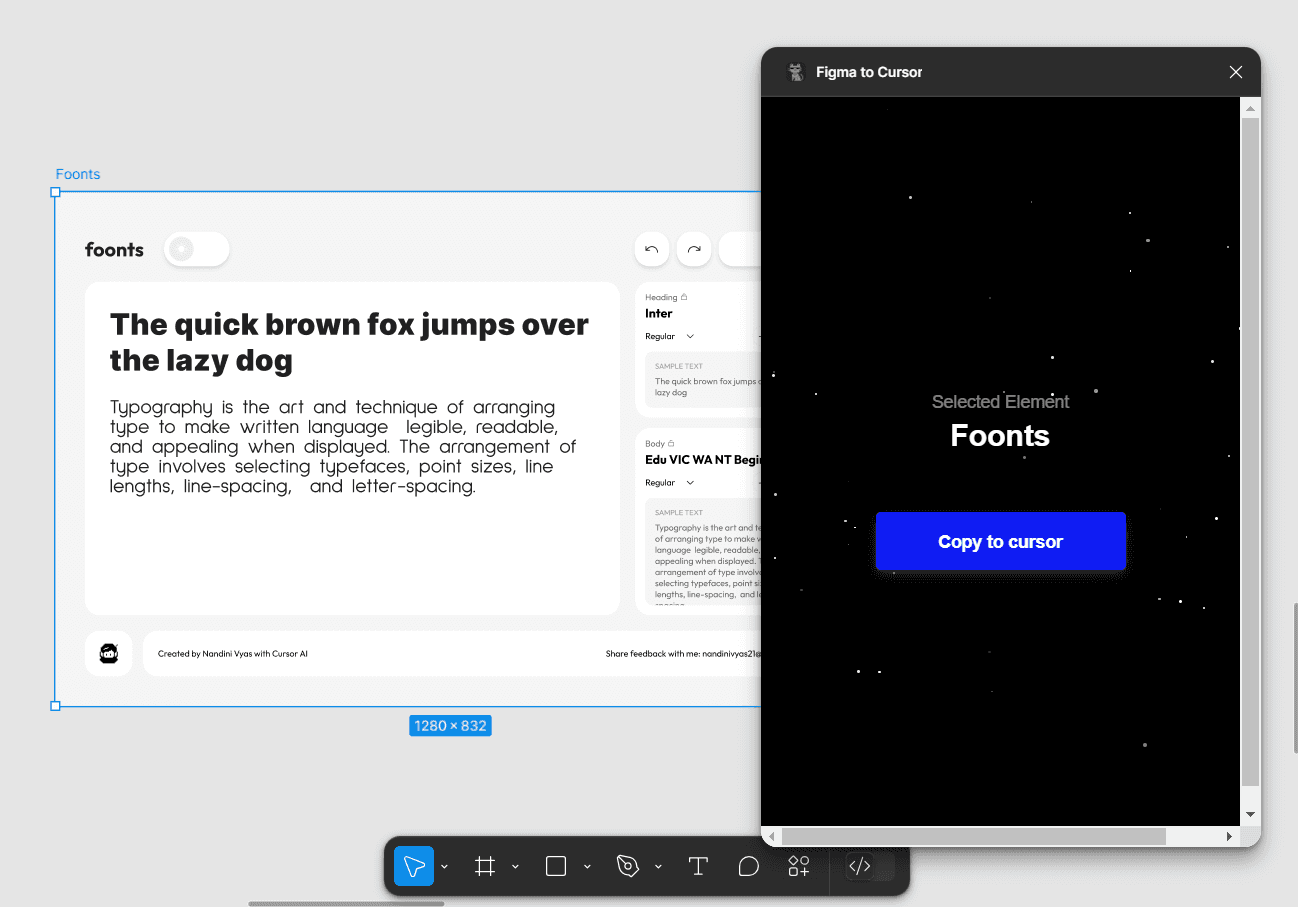Click the Body lock icon
This screenshot has height=907, width=1298.
tap(671, 443)
